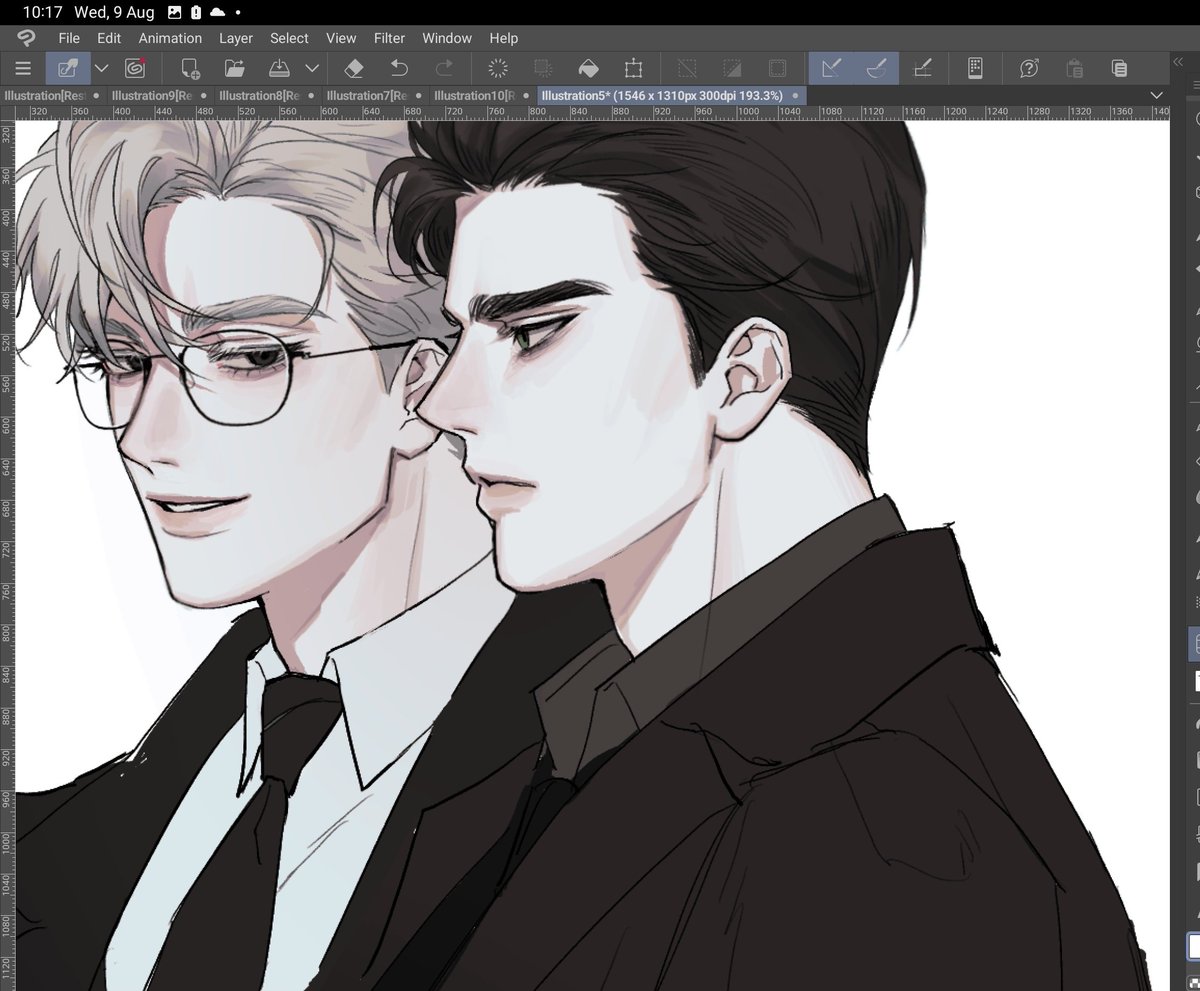Open the Filter menu
This screenshot has height=991, width=1200.
pos(389,38)
